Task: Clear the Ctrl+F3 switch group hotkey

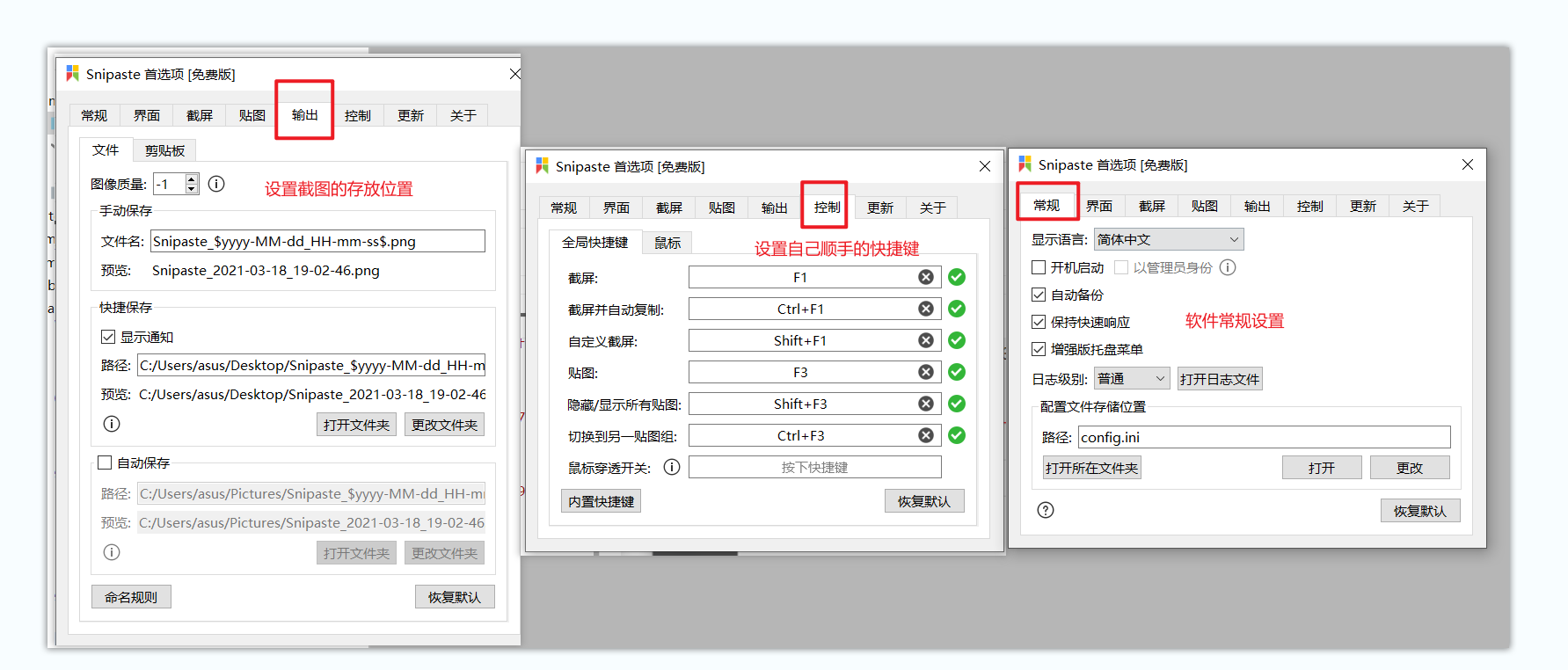Action: click(926, 435)
